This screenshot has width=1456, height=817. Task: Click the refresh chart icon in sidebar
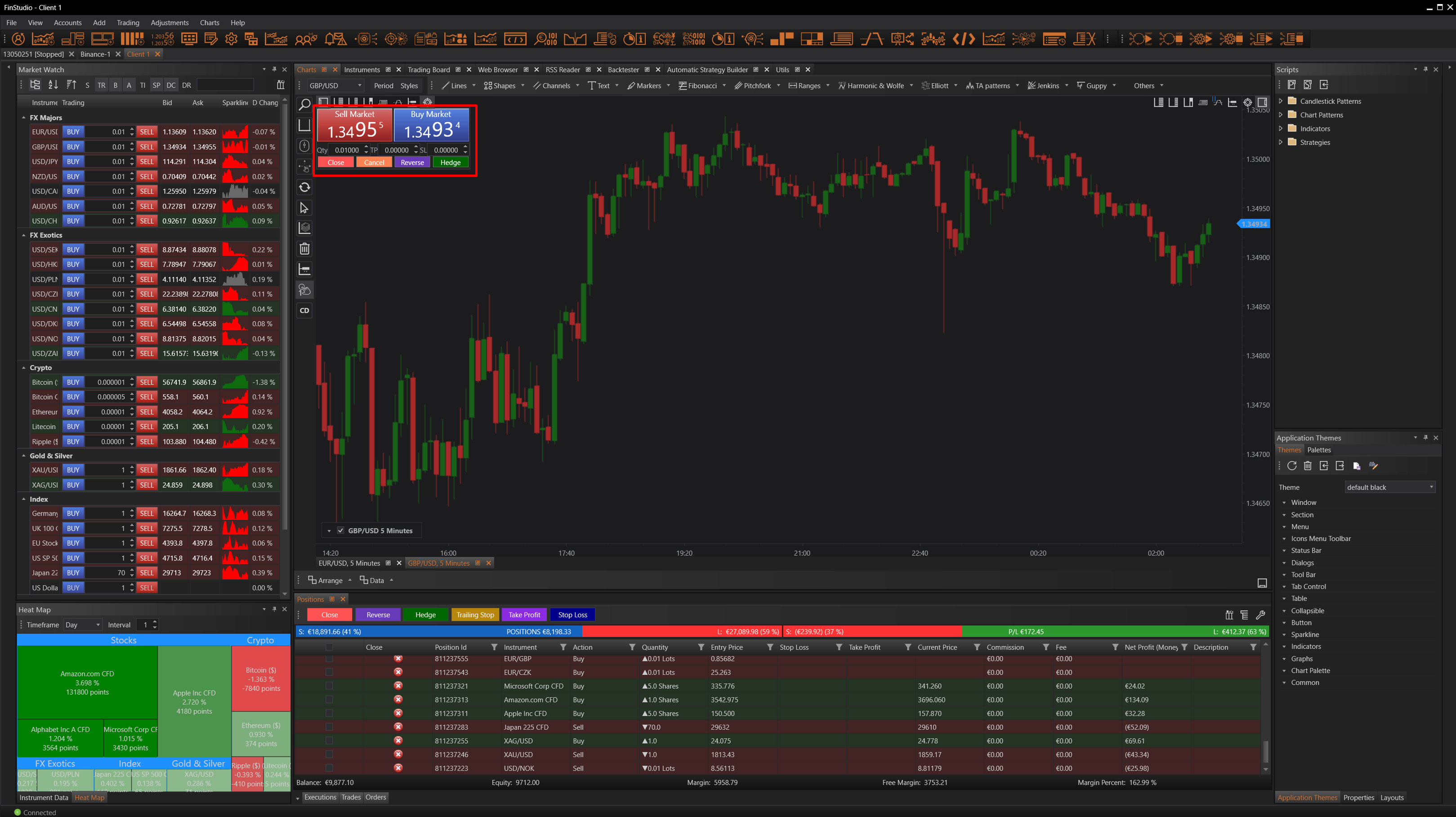click(304, 187)
